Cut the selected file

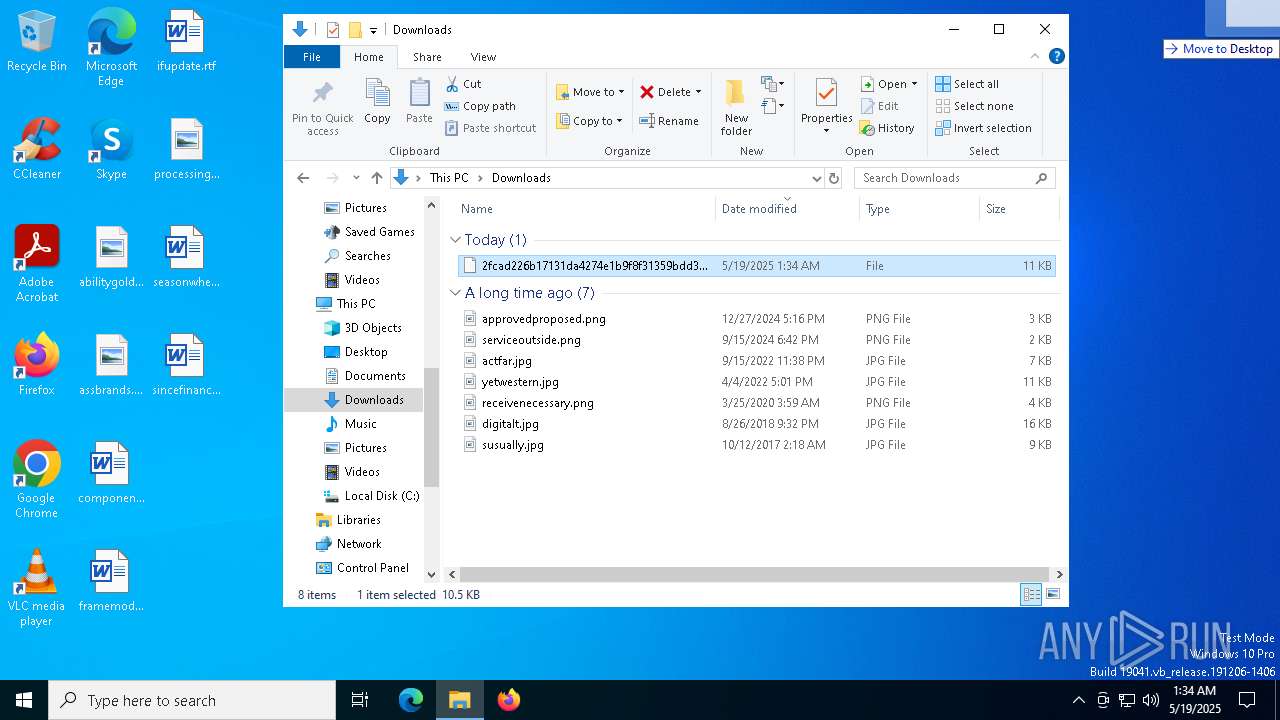[x=463, y=84]
